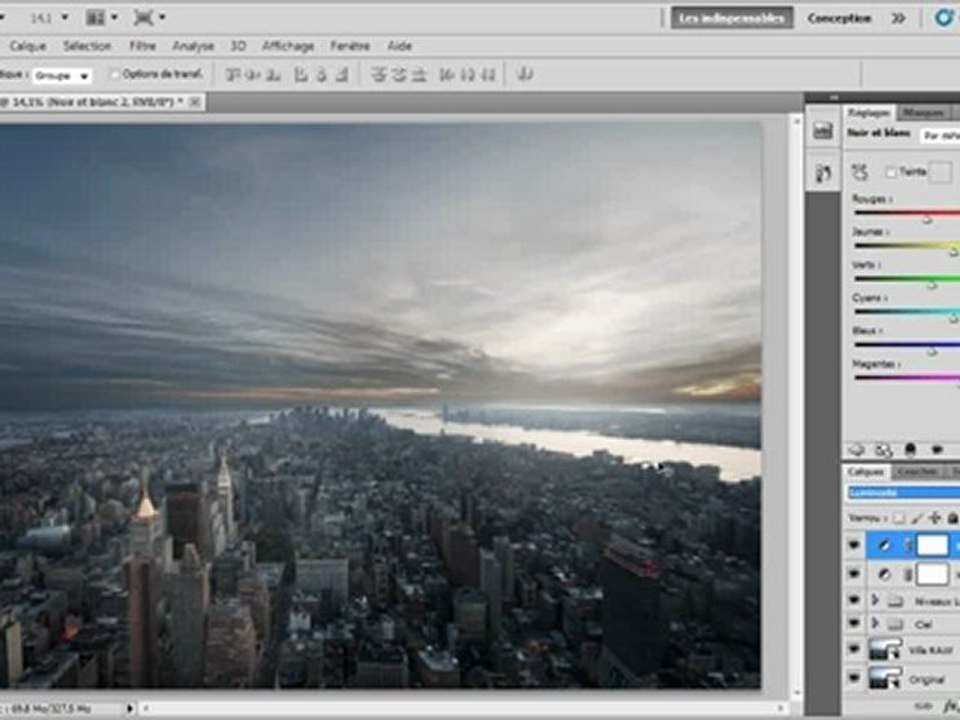This screenshot has width=960, height=720.
Task: Click the Les indispensables workspace button
Action: coord(732,18)
